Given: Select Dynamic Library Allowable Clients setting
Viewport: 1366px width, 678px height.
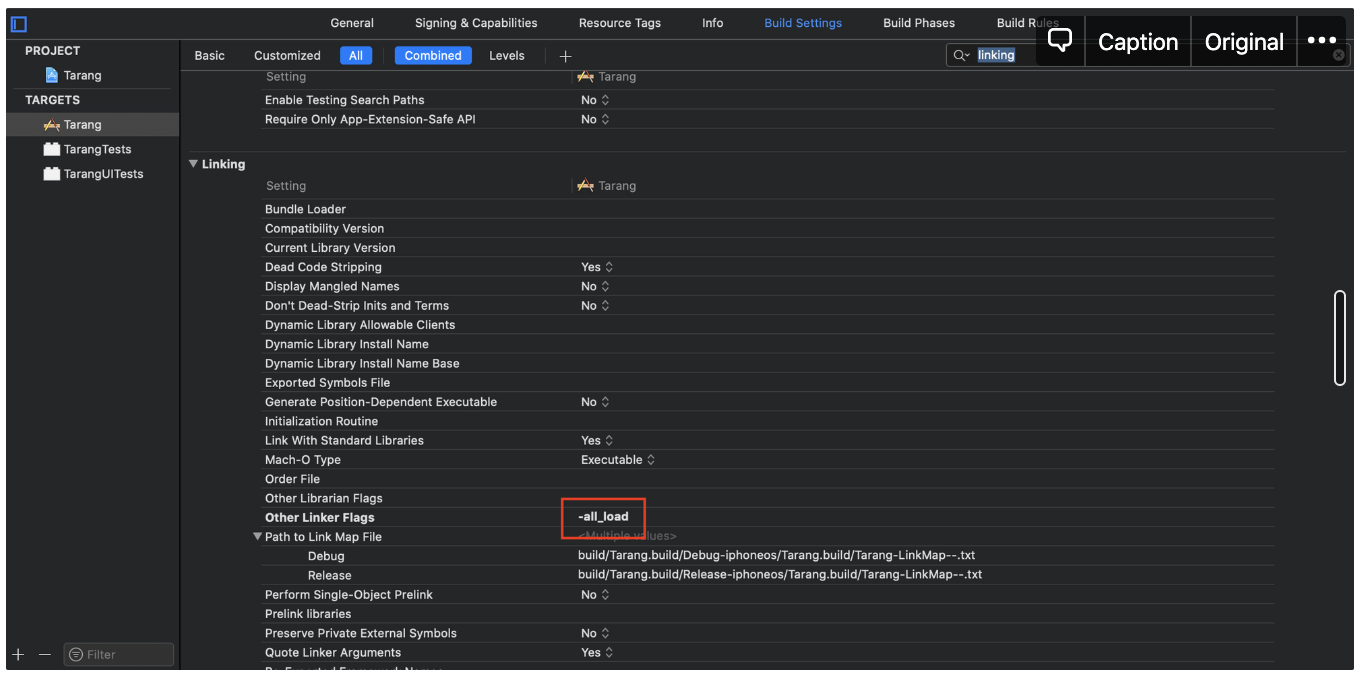Looking at the screenshot, I should pos(360,325).
